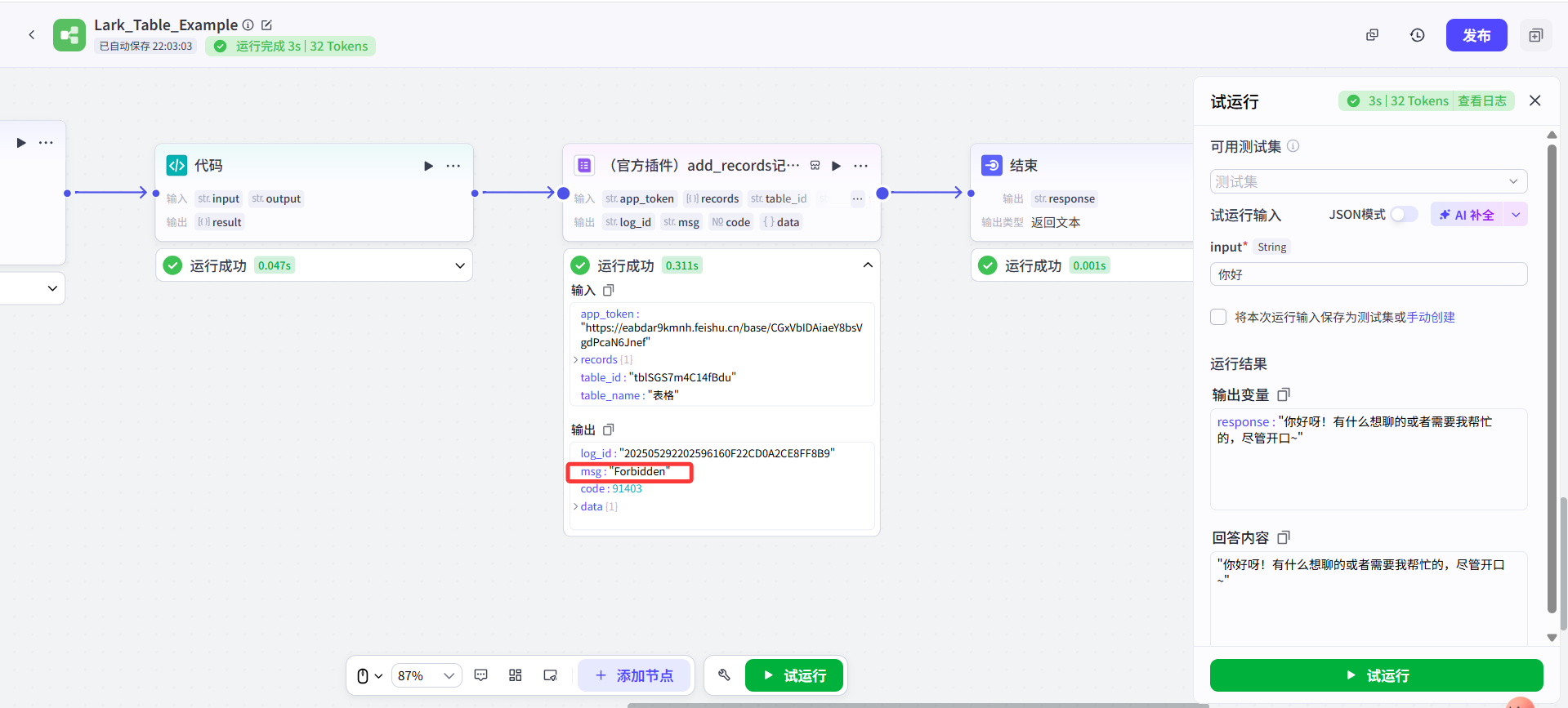
Task: Expand the records [1] tree item
Action: [575, 360]
